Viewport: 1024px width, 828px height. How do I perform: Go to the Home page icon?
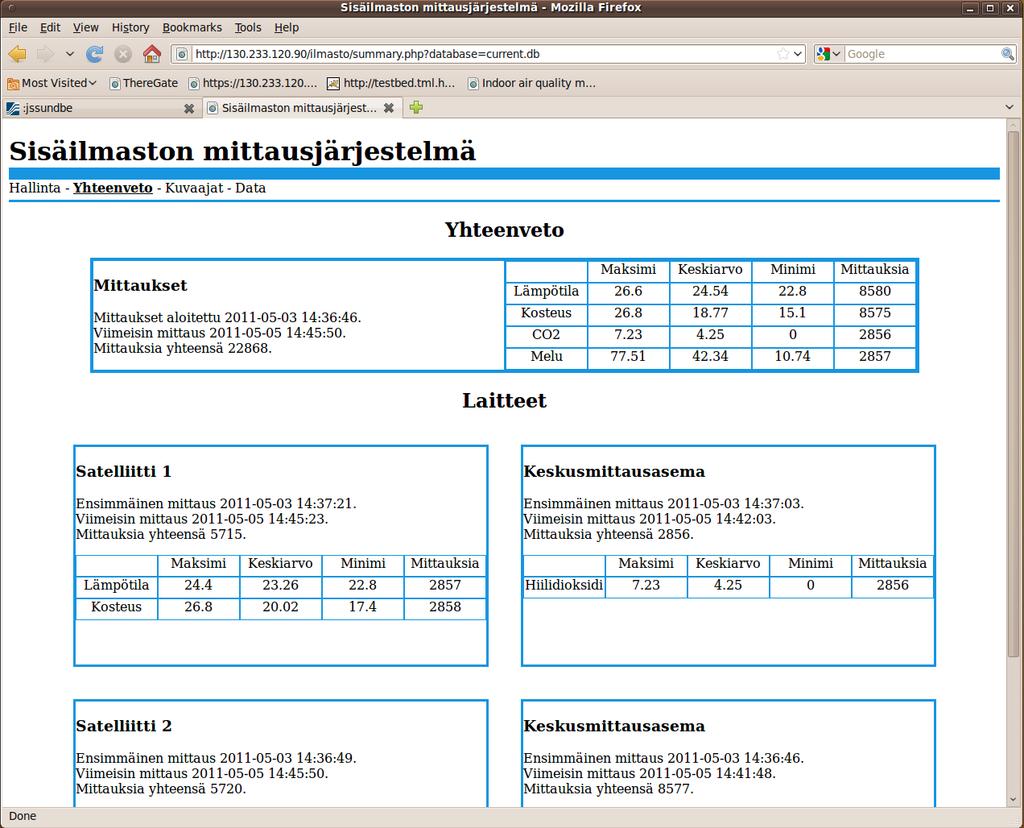coord(152,54)
